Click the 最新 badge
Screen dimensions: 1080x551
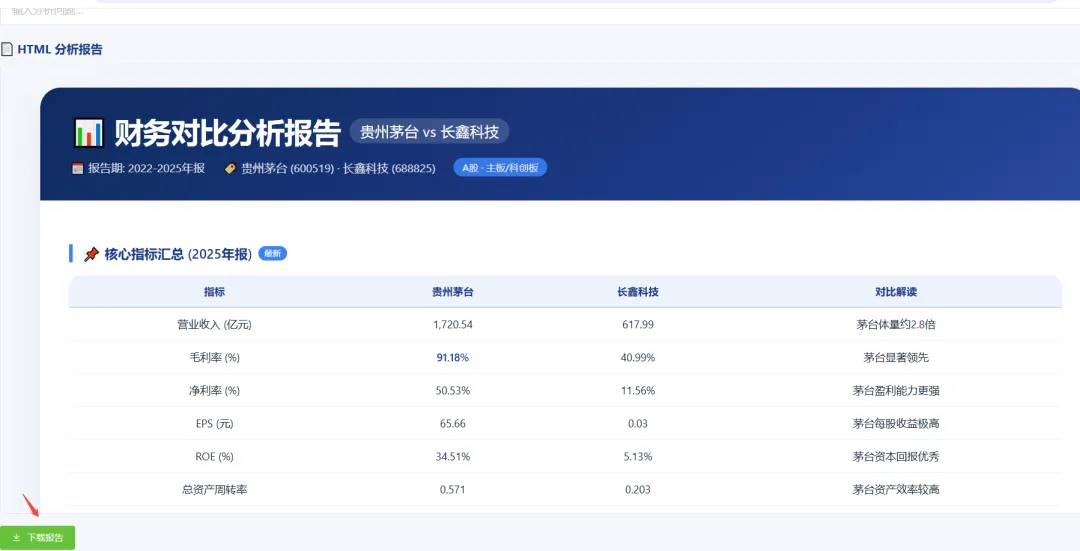[273, 253]
